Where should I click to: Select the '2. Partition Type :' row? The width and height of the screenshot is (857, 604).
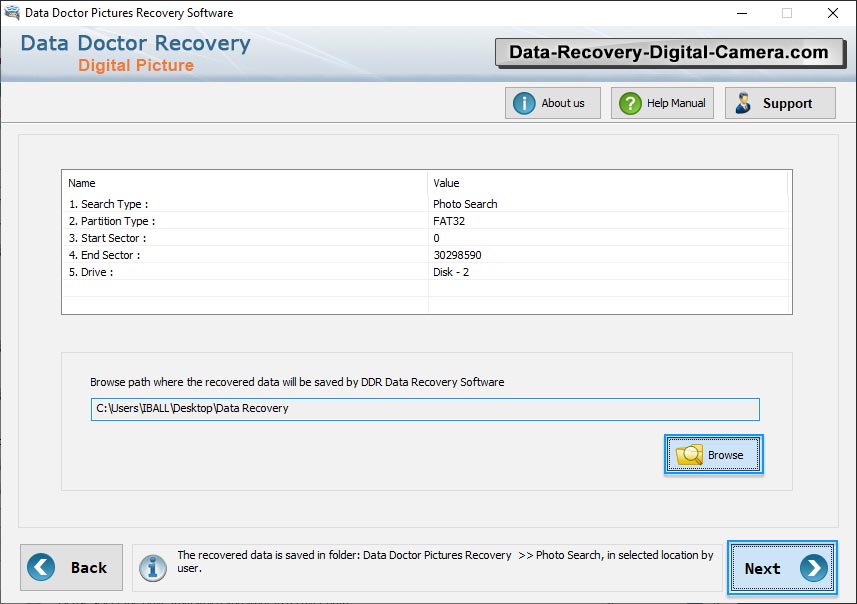[x=426, y=221]
